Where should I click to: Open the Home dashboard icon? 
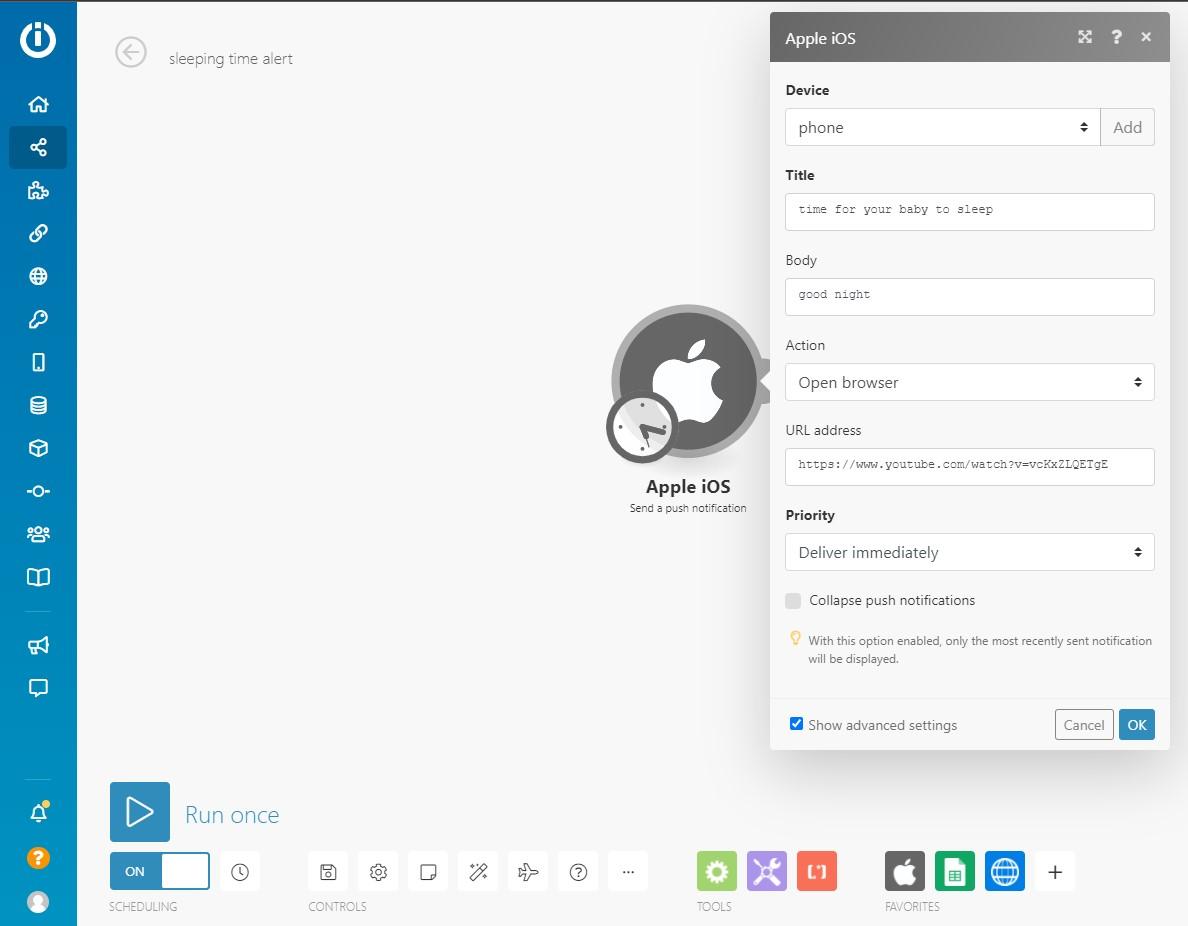[x=38, y=104]
